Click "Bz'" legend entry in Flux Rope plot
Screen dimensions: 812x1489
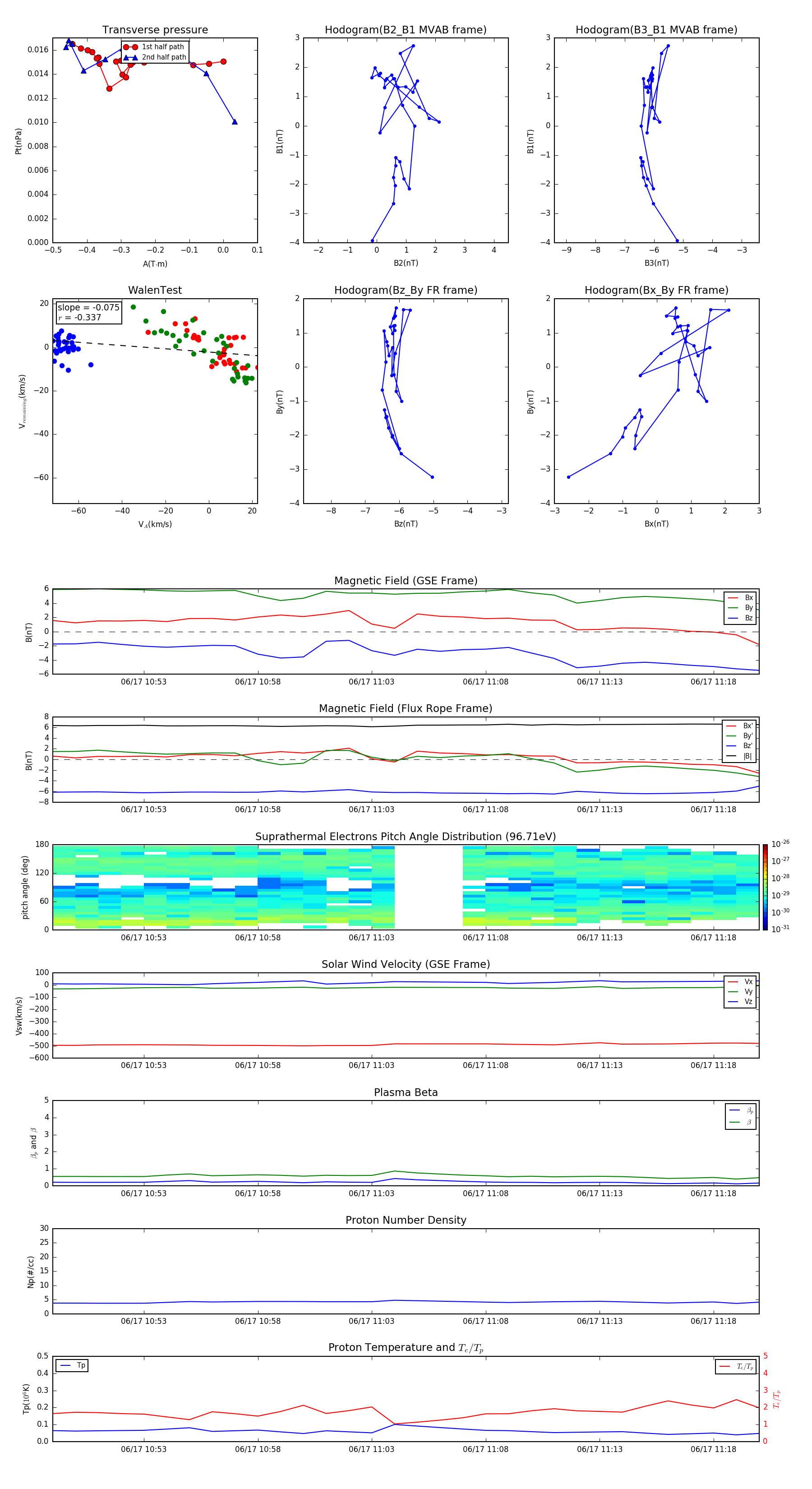click(x=740, y=746)
